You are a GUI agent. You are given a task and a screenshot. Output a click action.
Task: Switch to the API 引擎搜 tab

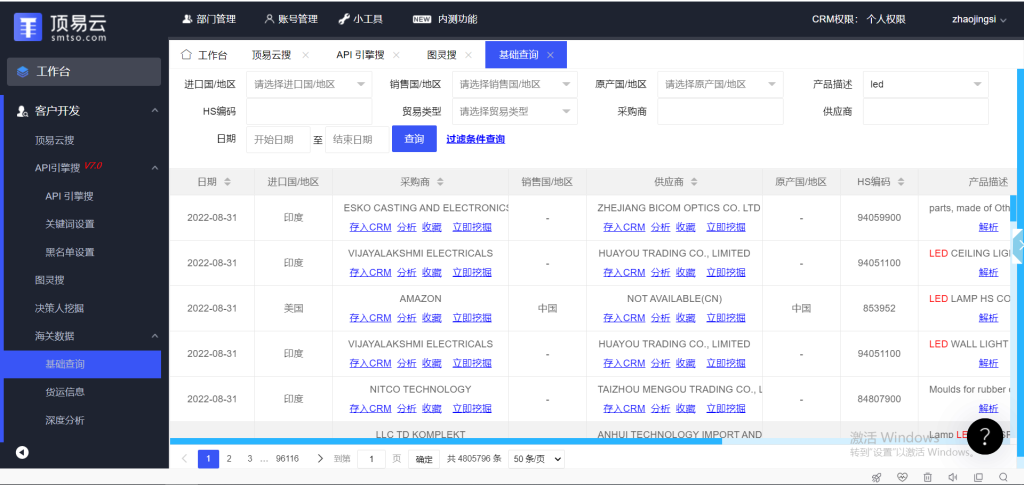tap(361, 55)
